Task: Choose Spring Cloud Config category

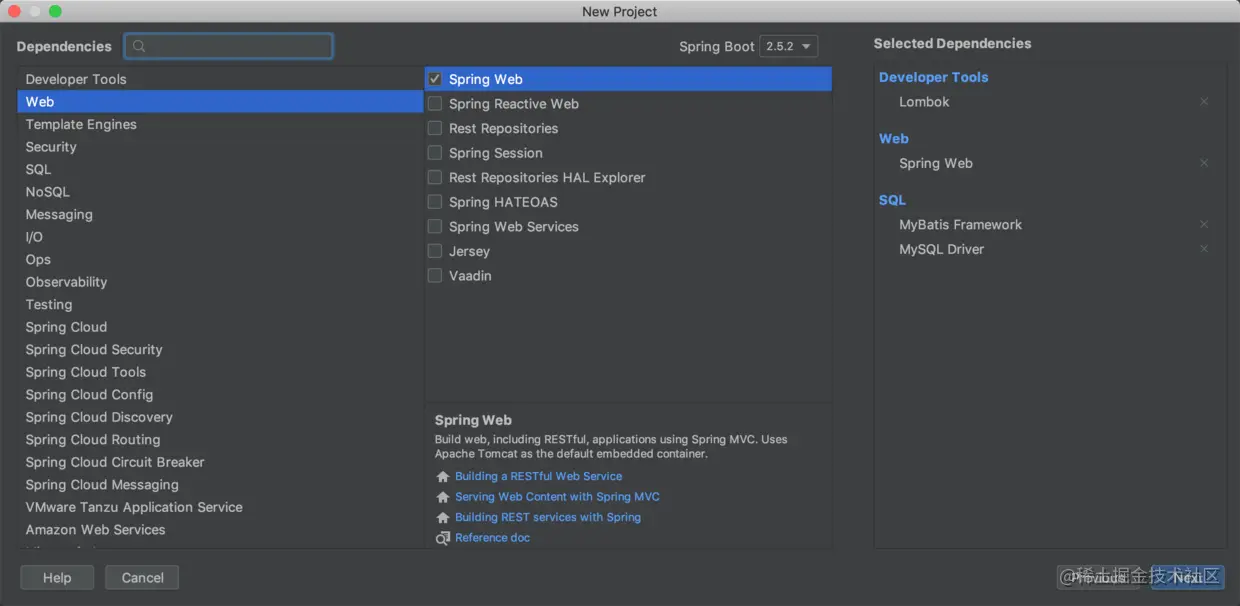Action: pyautogui.click(x=220, y=394)
